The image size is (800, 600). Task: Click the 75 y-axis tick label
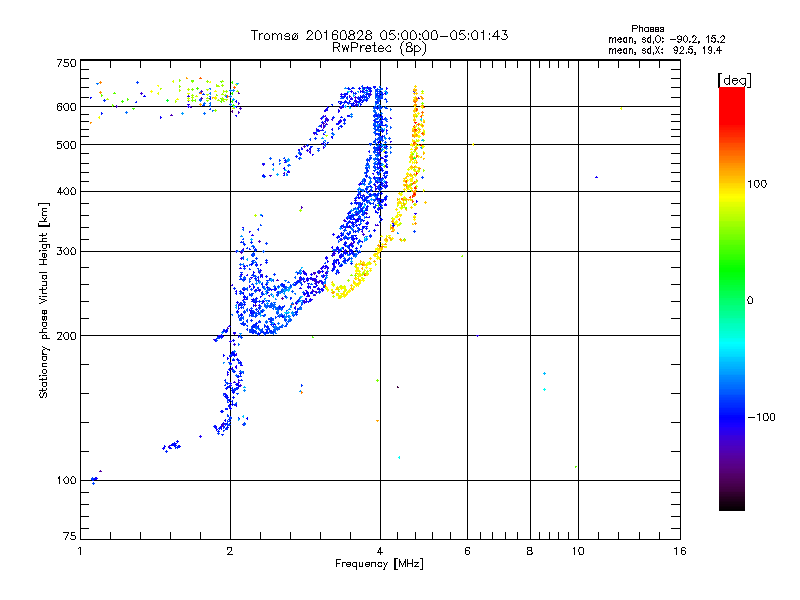(70, 536)
